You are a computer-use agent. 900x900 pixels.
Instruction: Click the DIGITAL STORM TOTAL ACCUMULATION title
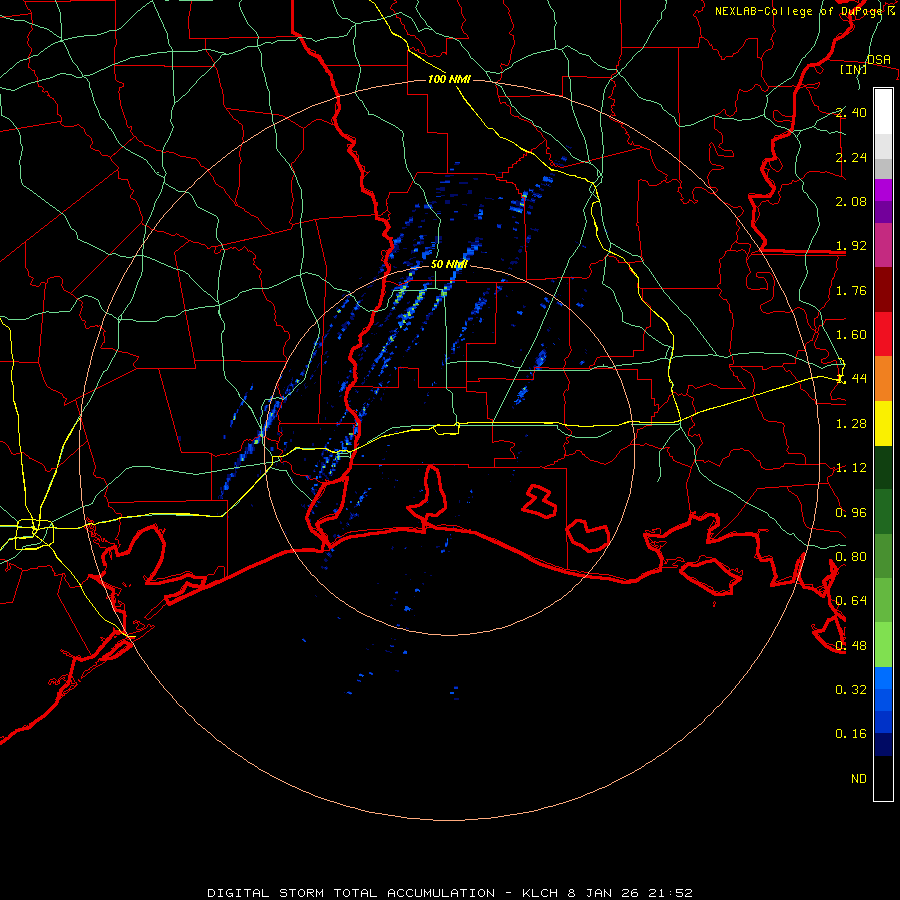click(351, 893)
